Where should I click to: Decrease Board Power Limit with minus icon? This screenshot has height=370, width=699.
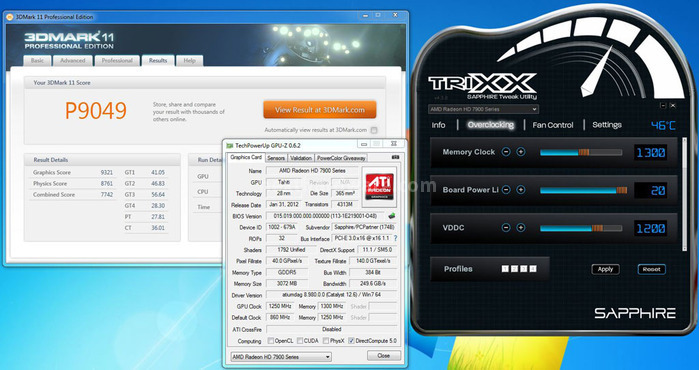click(506, 190)
